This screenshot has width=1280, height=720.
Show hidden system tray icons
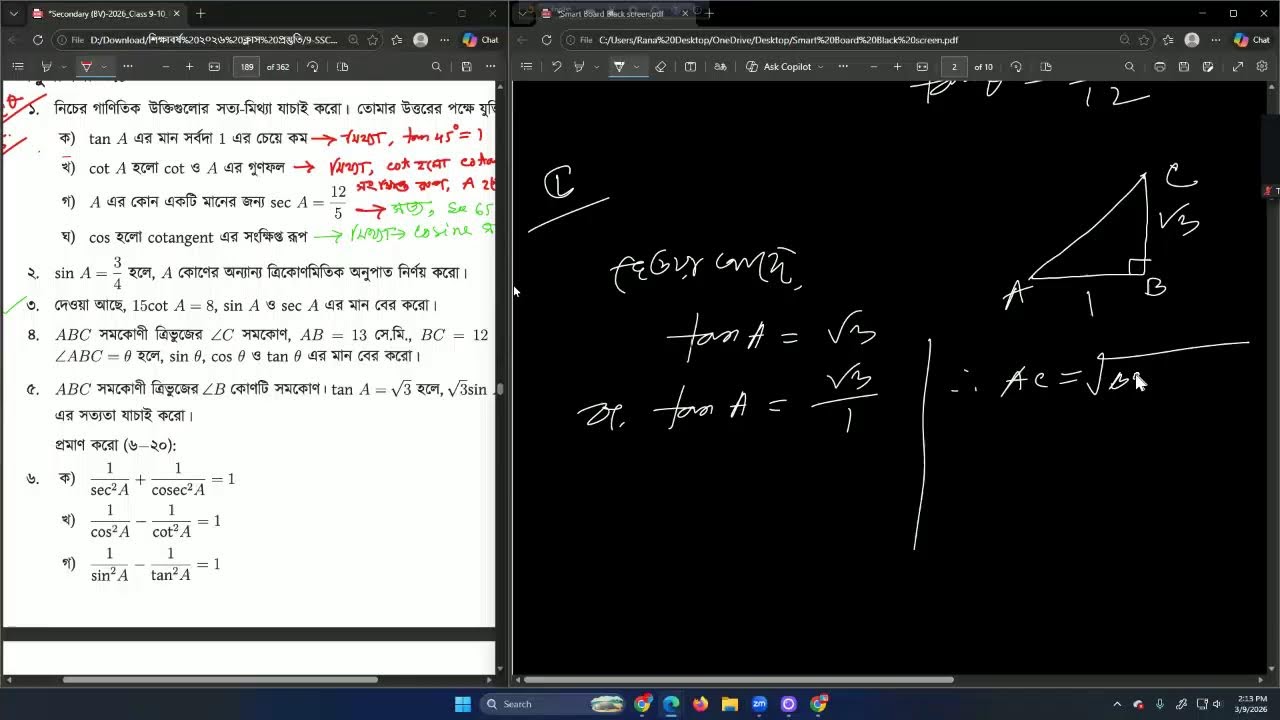click(x=1117, y=704)
